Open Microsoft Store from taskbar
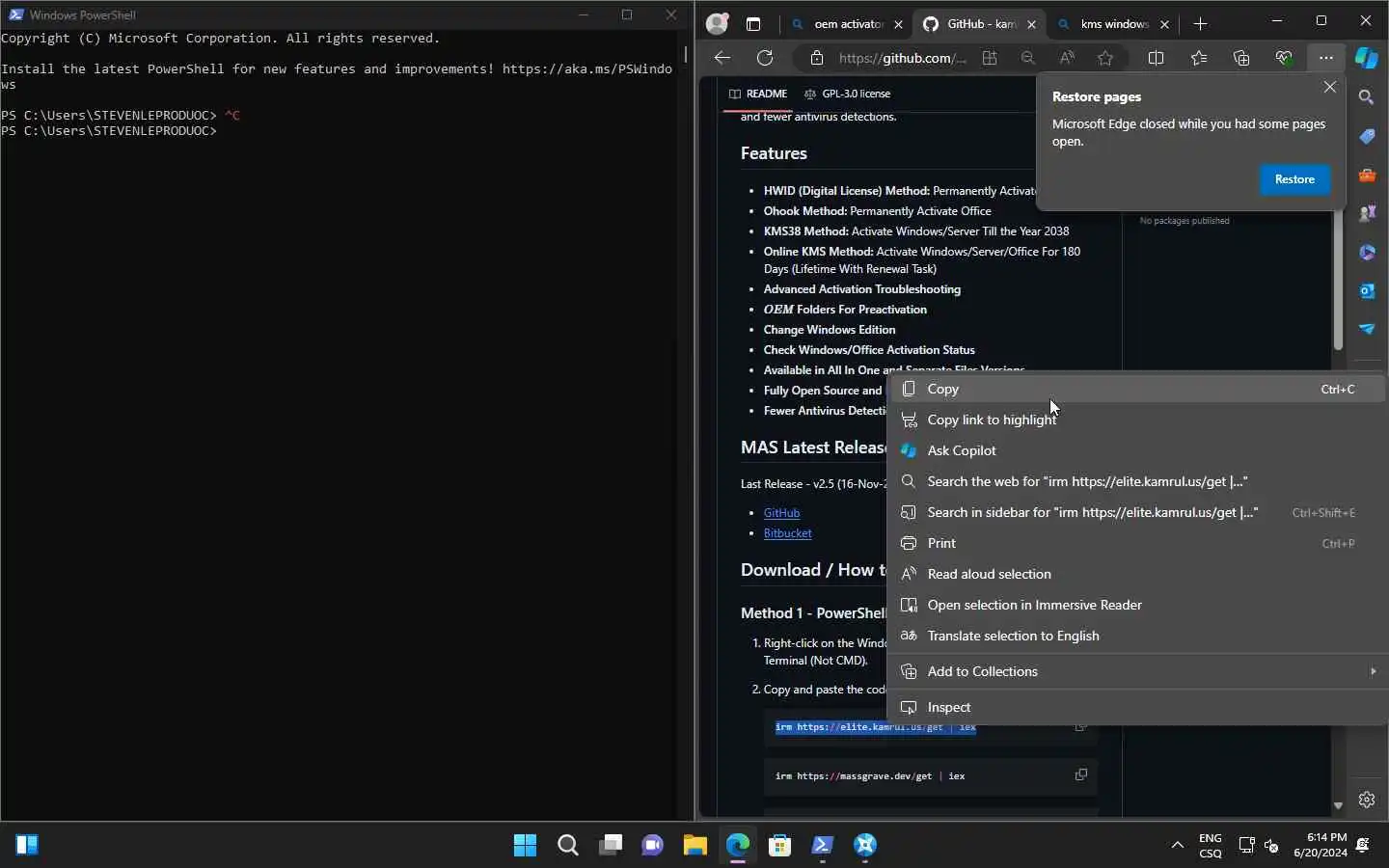This screenshot has height=868, width=1389. coord(779,845)
